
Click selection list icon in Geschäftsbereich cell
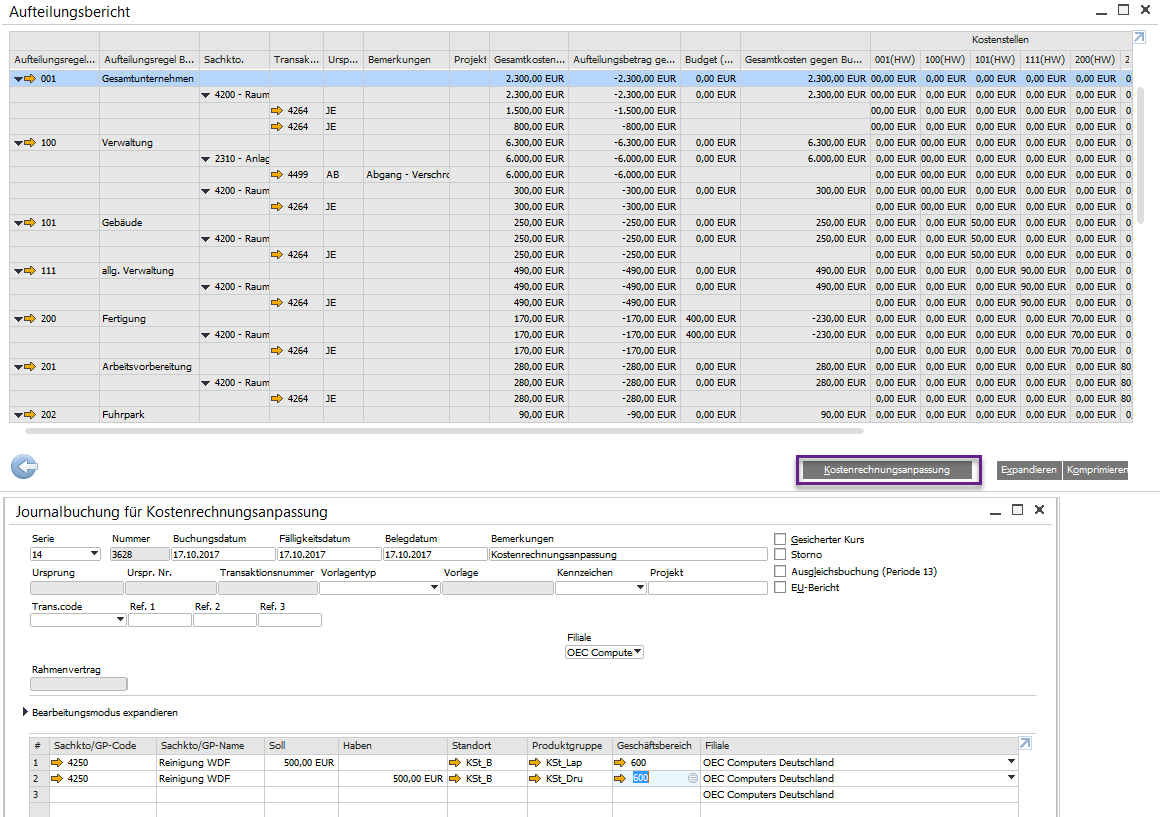(692, 779)
